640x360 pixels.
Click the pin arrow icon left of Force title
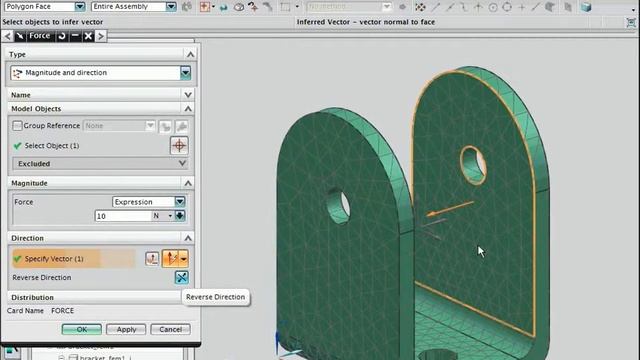tap(20, 36)
